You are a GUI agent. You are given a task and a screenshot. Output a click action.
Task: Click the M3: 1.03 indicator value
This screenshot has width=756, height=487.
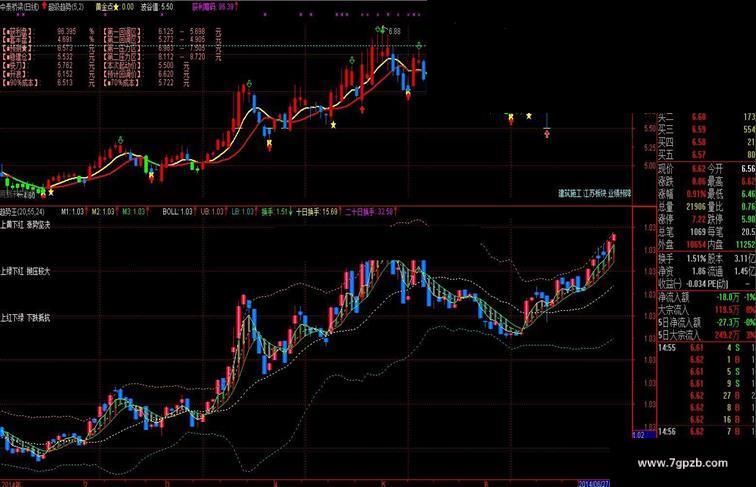point(133,211)
